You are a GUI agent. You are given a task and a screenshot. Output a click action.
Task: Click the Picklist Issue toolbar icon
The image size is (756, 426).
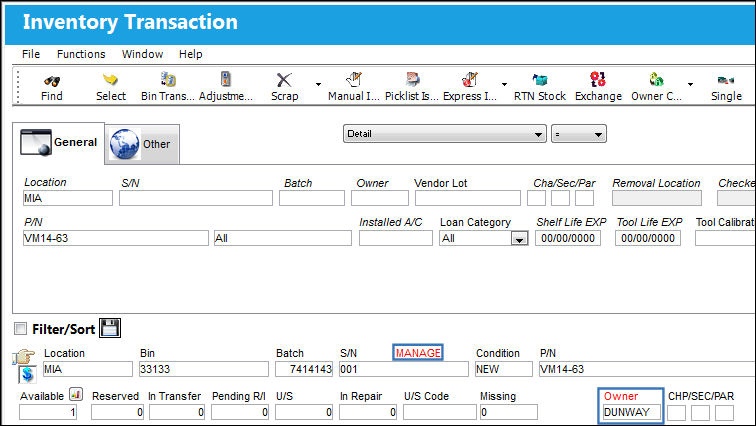(x=412, y=79)
